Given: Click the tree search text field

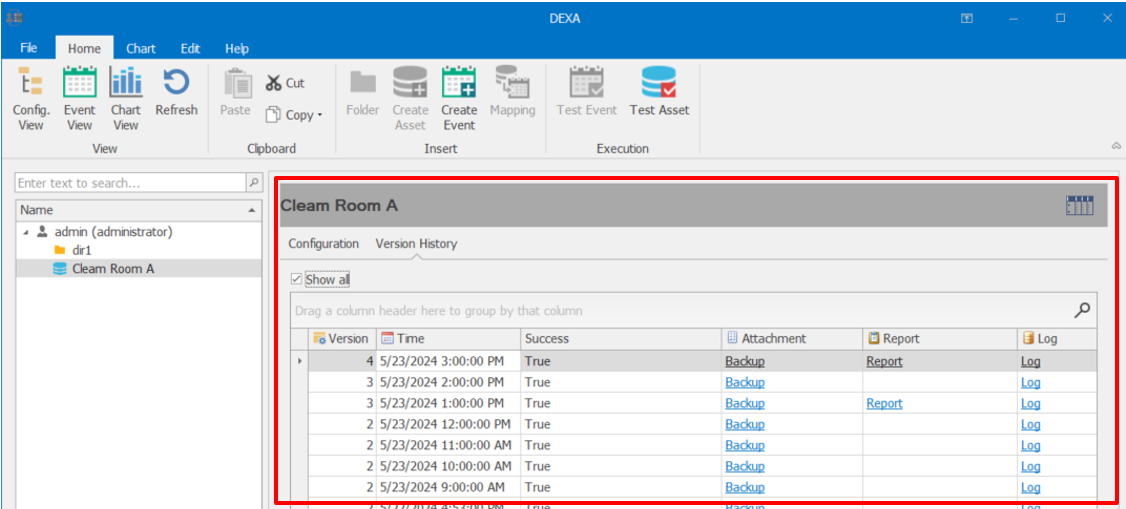Looking at the screenshot, I should click(130, 183).
